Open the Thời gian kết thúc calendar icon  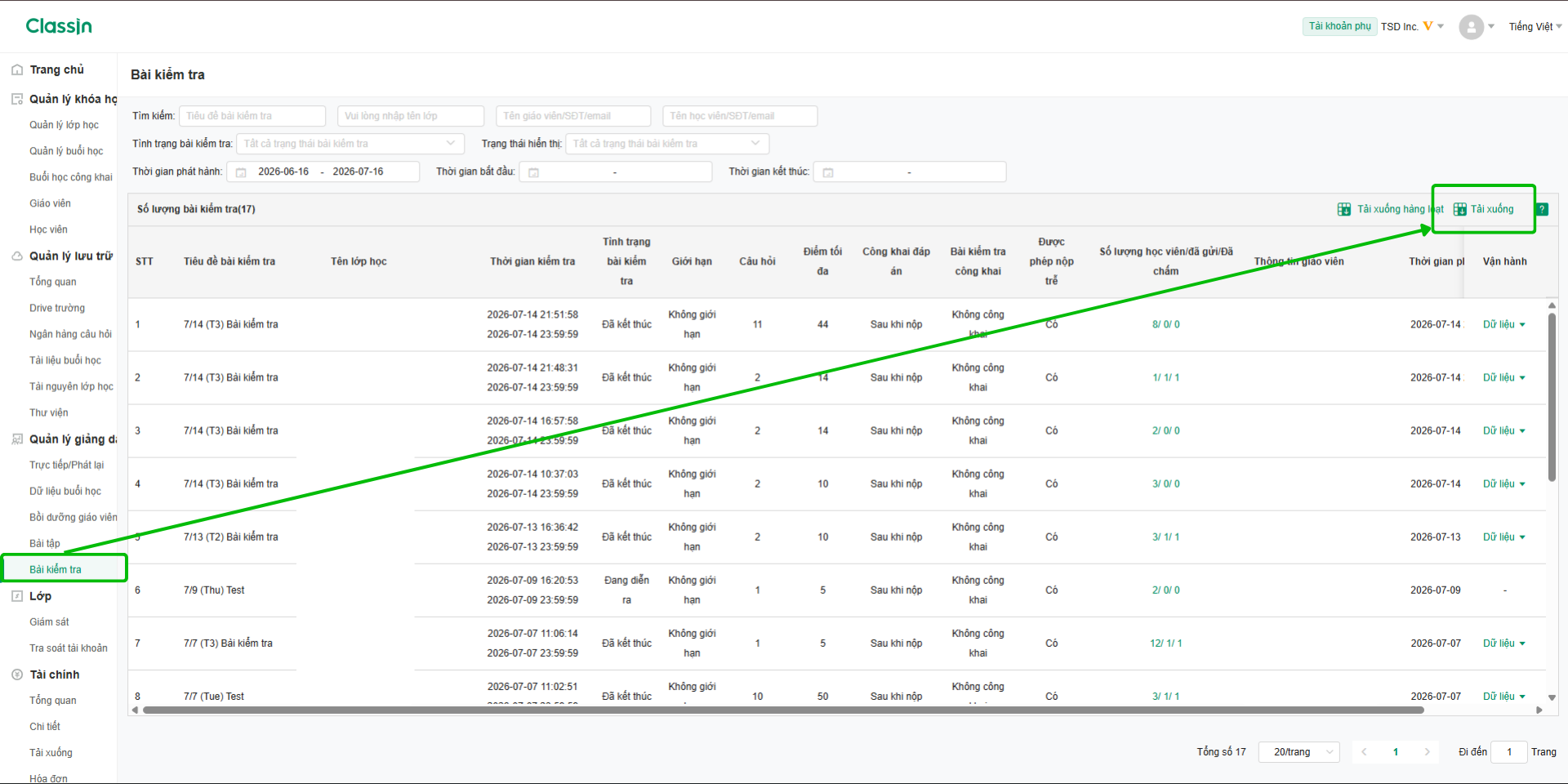pos(827,172)
